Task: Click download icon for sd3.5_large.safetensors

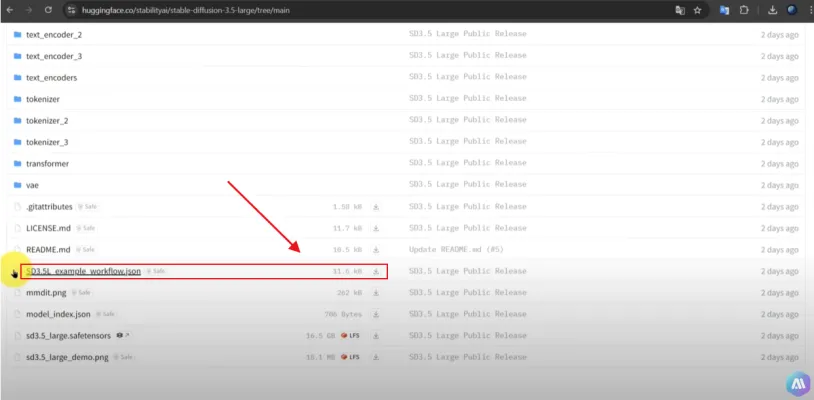Action: [376, 335]
